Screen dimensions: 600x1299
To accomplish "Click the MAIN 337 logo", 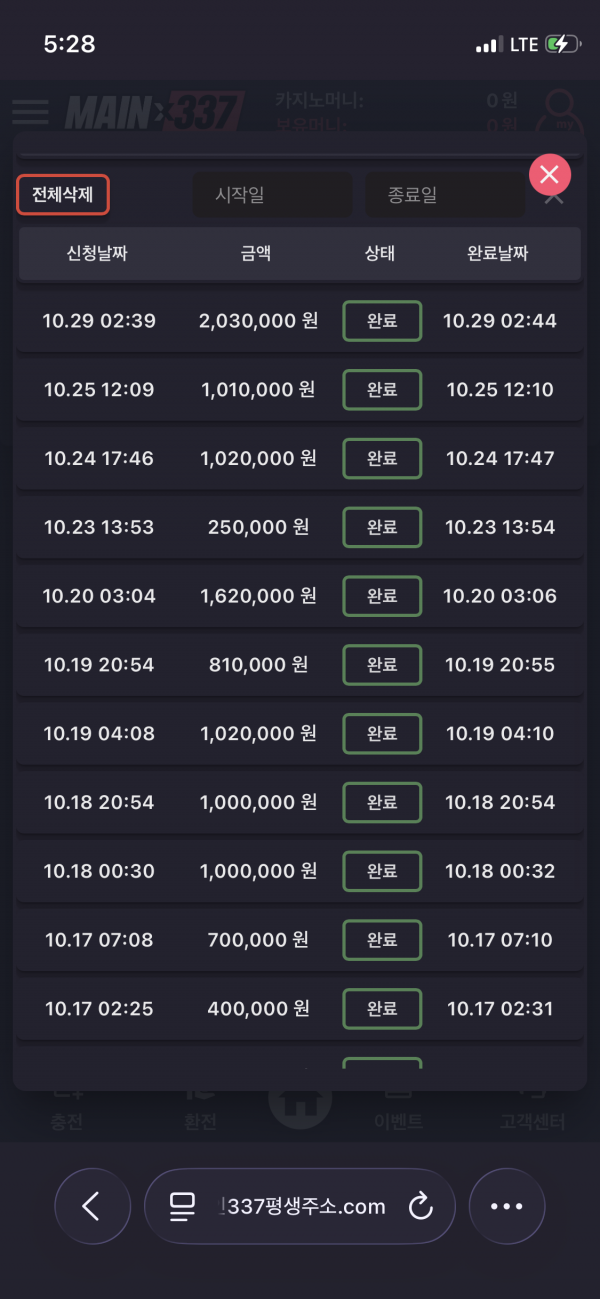I will point(155,111).
